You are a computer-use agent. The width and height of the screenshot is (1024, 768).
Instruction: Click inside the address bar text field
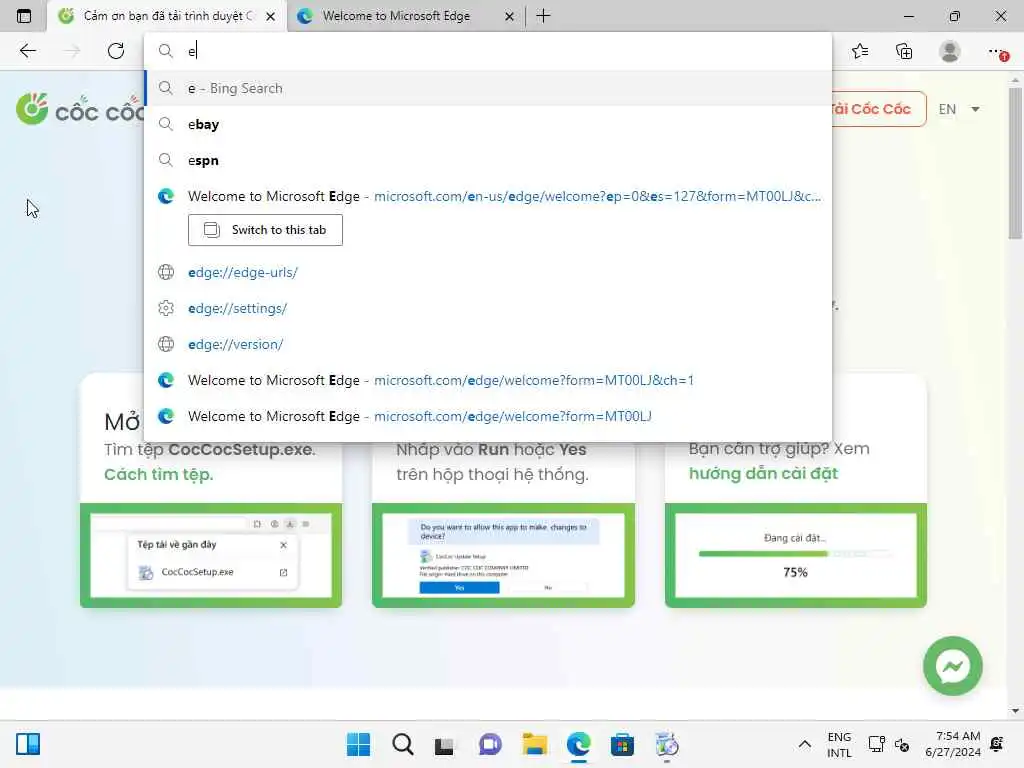point(488,50)
